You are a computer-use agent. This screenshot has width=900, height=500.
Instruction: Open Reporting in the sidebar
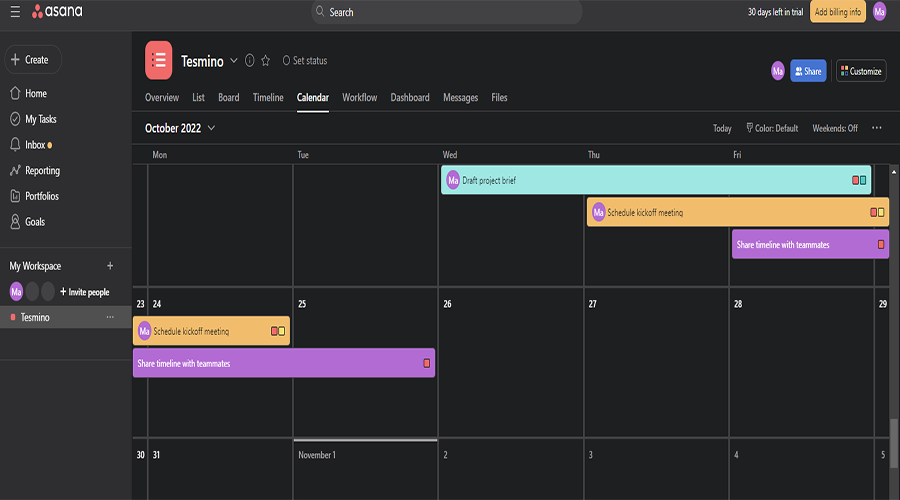pos(42,171)
